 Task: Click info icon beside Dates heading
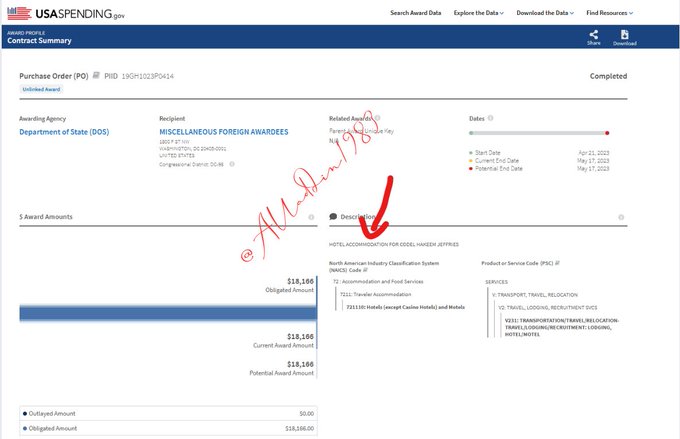point(490,118)
